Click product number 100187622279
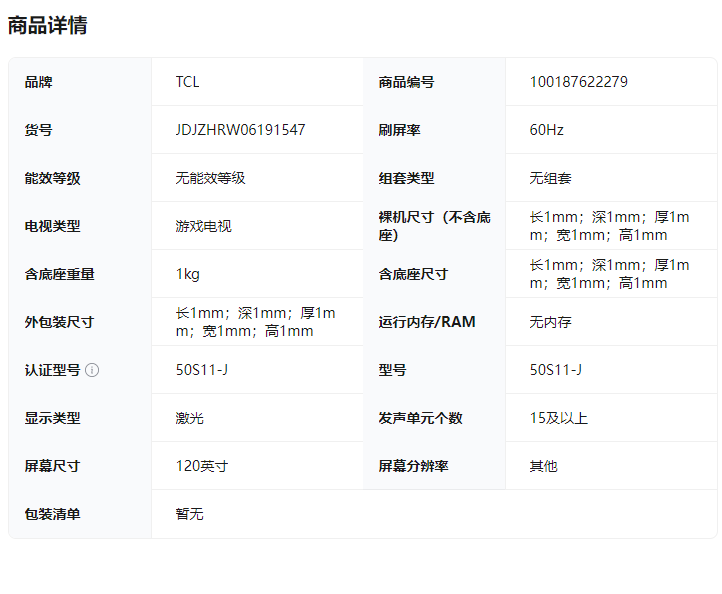 pos(578,82)
